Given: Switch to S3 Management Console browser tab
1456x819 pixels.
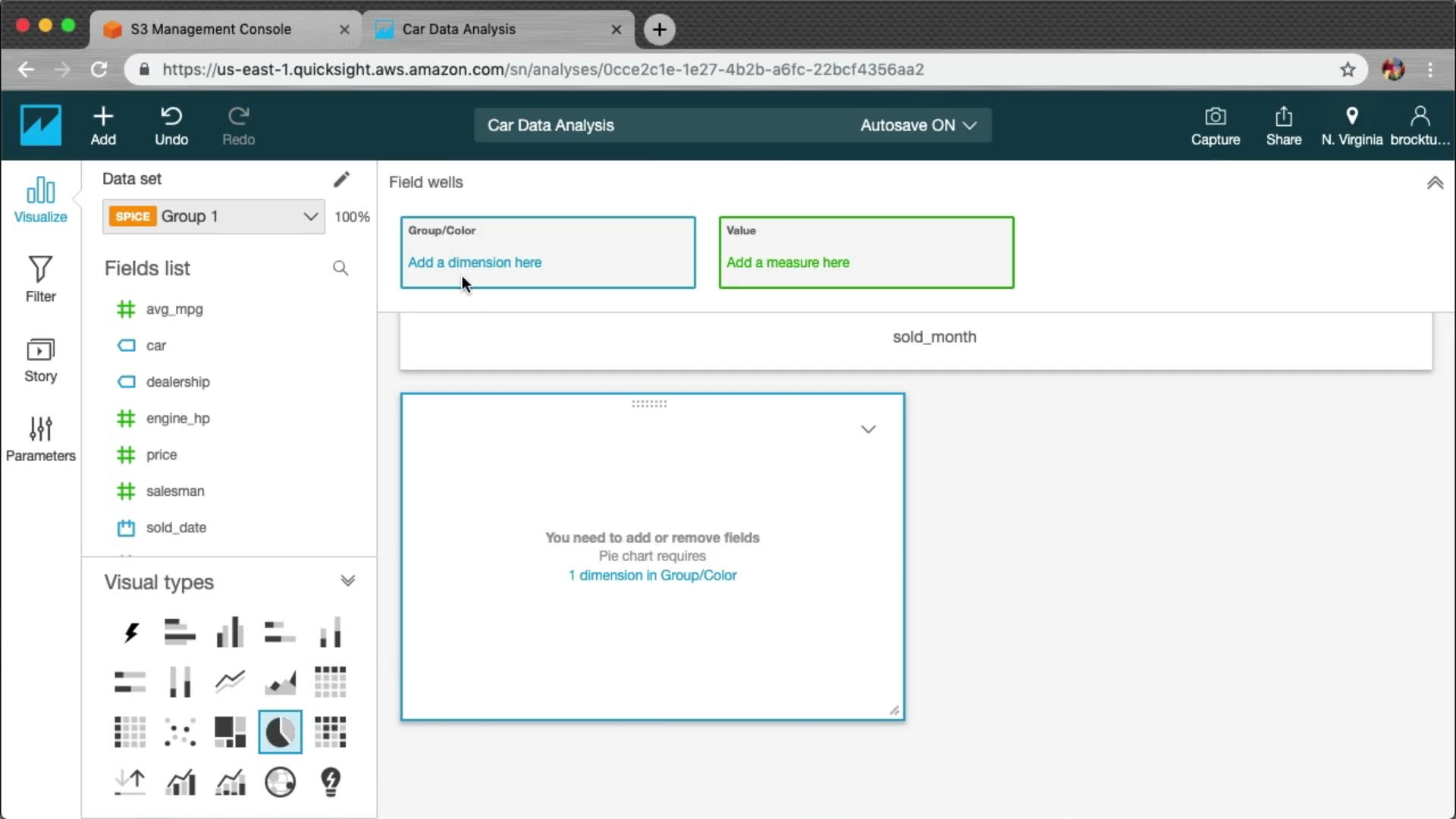Looking at the screenshot, I should point(211,29).
